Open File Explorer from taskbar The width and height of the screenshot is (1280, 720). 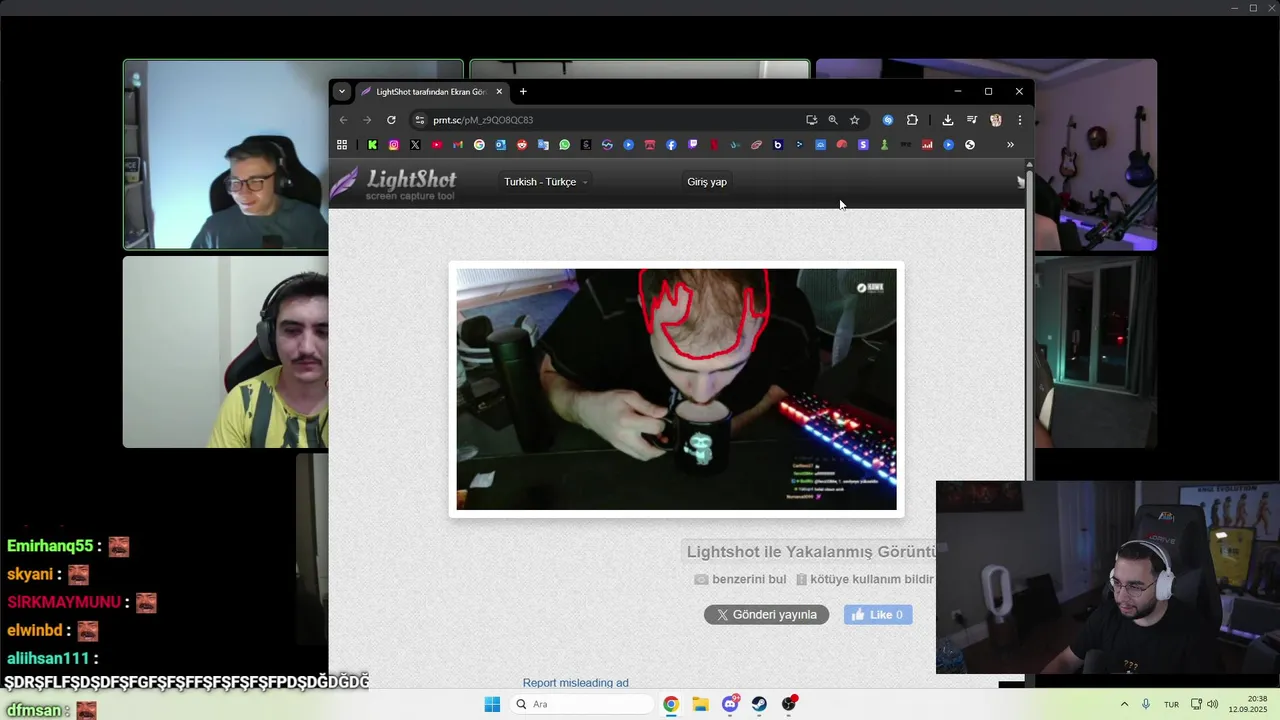tap(700, 704)
